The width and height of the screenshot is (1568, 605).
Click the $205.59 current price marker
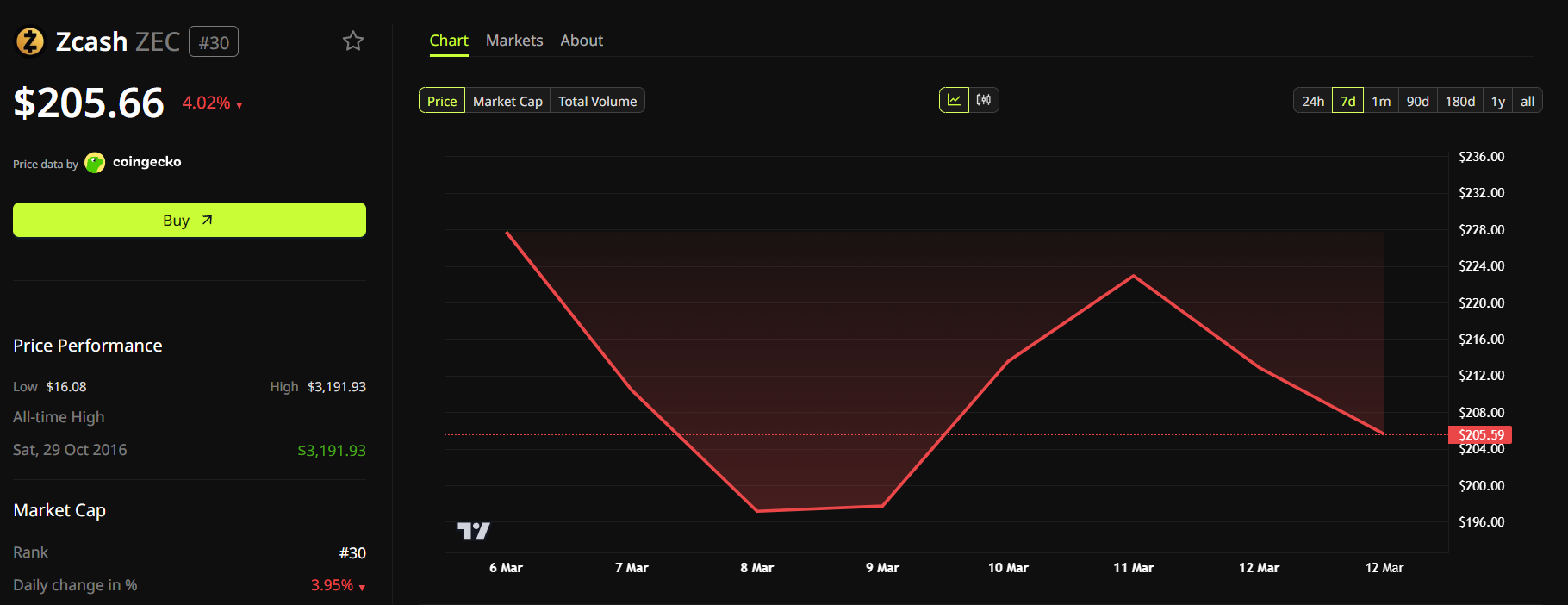[x=1480, y=435]
